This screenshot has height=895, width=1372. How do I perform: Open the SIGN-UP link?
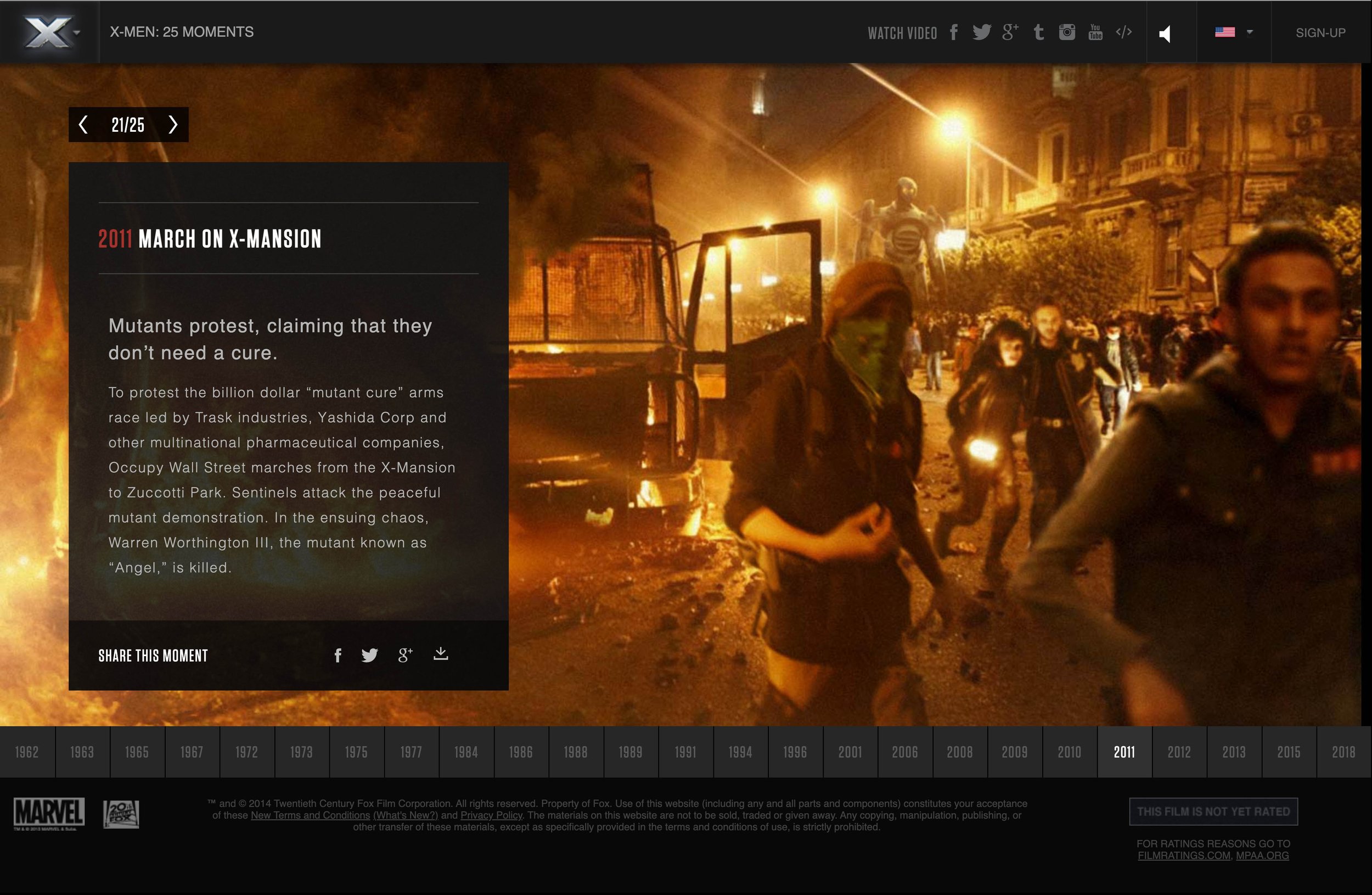[x=1321, y=33]
